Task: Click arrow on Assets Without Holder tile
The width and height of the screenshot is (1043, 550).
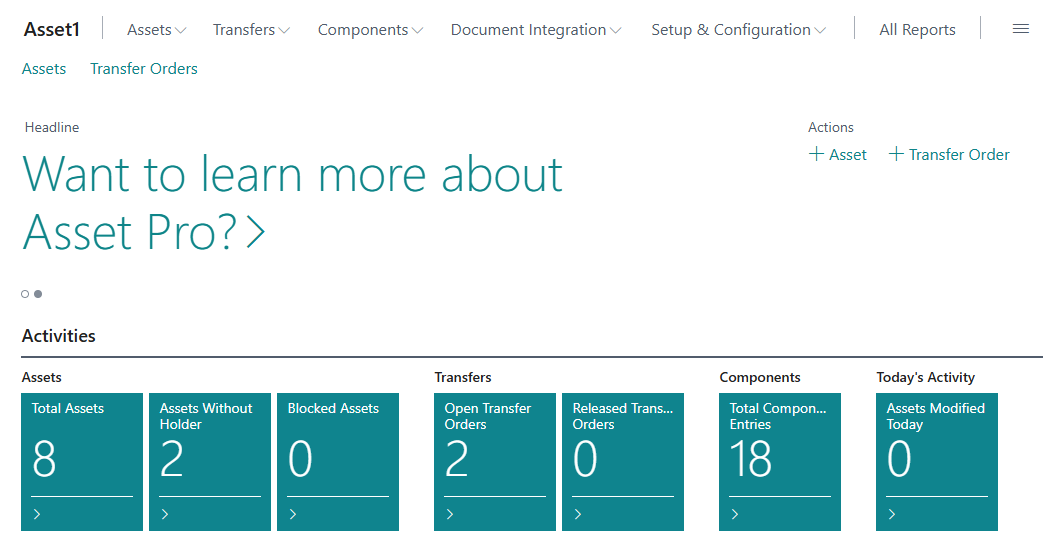Action: click(x=165, y=514)
